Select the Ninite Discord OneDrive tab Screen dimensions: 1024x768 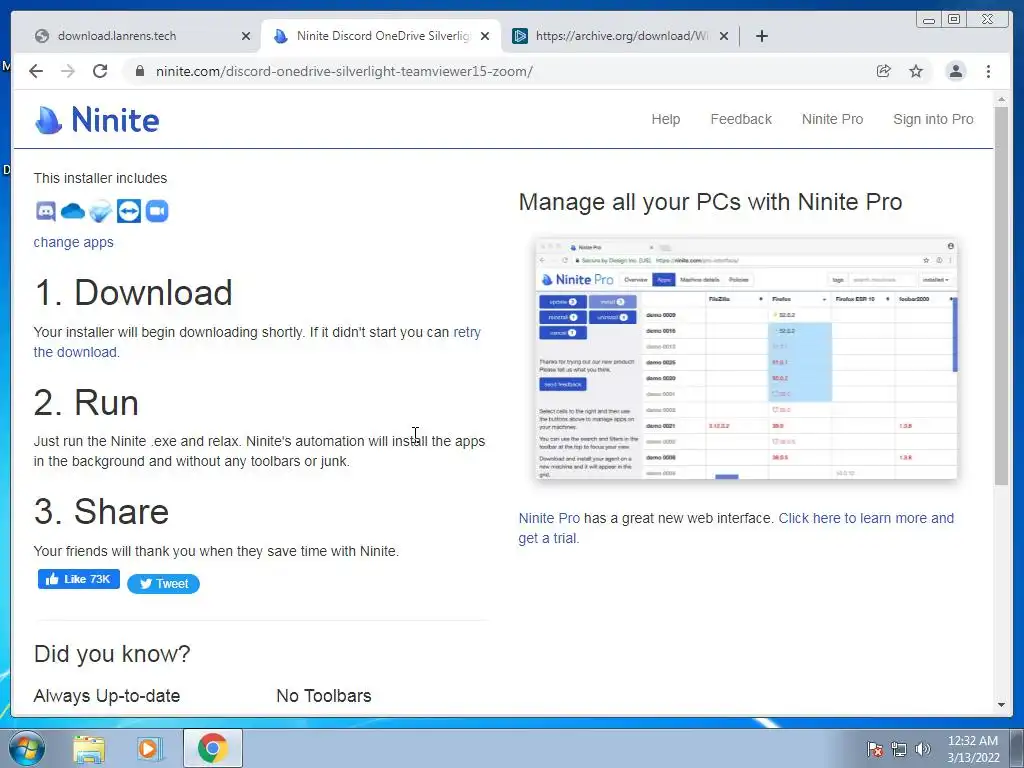pyautogui.click(x=382, y=36)
